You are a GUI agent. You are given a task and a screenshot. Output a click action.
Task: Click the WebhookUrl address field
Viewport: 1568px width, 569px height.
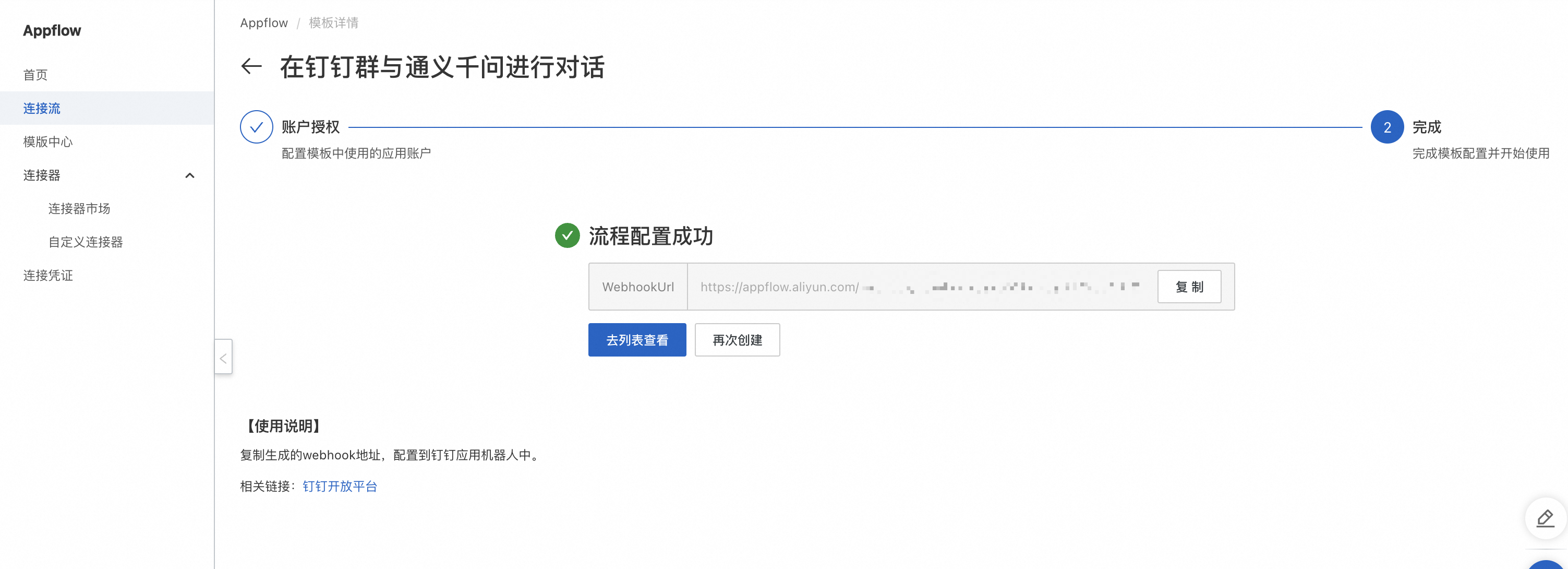coord(919,287)
